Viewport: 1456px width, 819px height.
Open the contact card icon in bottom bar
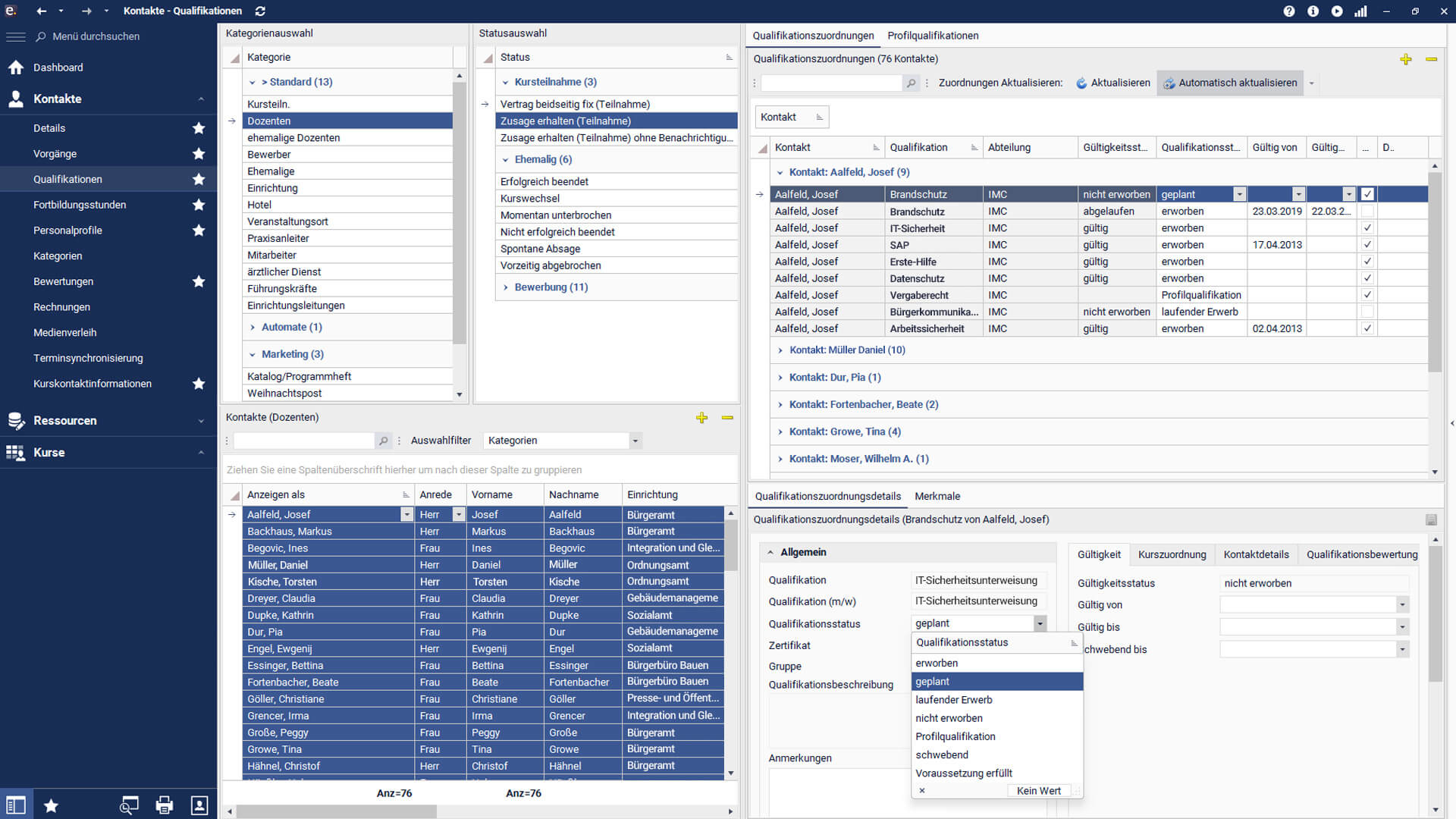point(199,805)
